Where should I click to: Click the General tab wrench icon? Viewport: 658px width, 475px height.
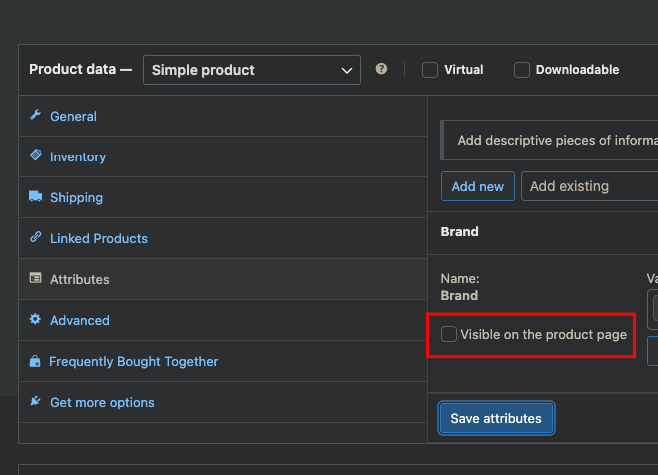pos(36,115)
